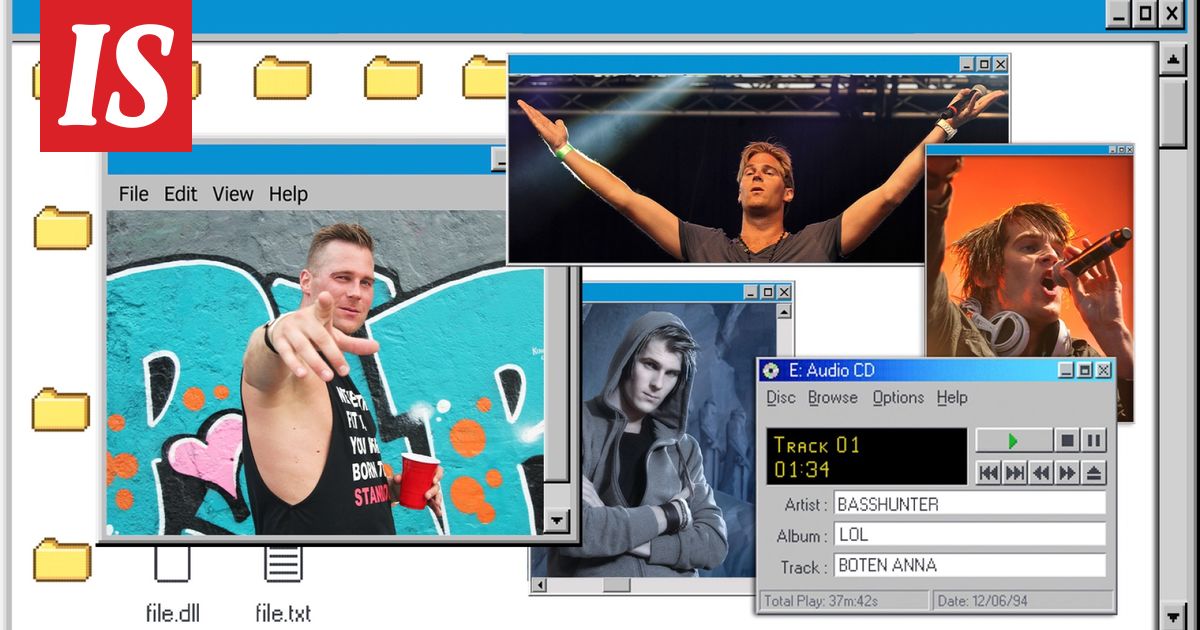Open the folder left of the File menu
1200x630 pixels.
pyautogui.click(x=62, y=228)
